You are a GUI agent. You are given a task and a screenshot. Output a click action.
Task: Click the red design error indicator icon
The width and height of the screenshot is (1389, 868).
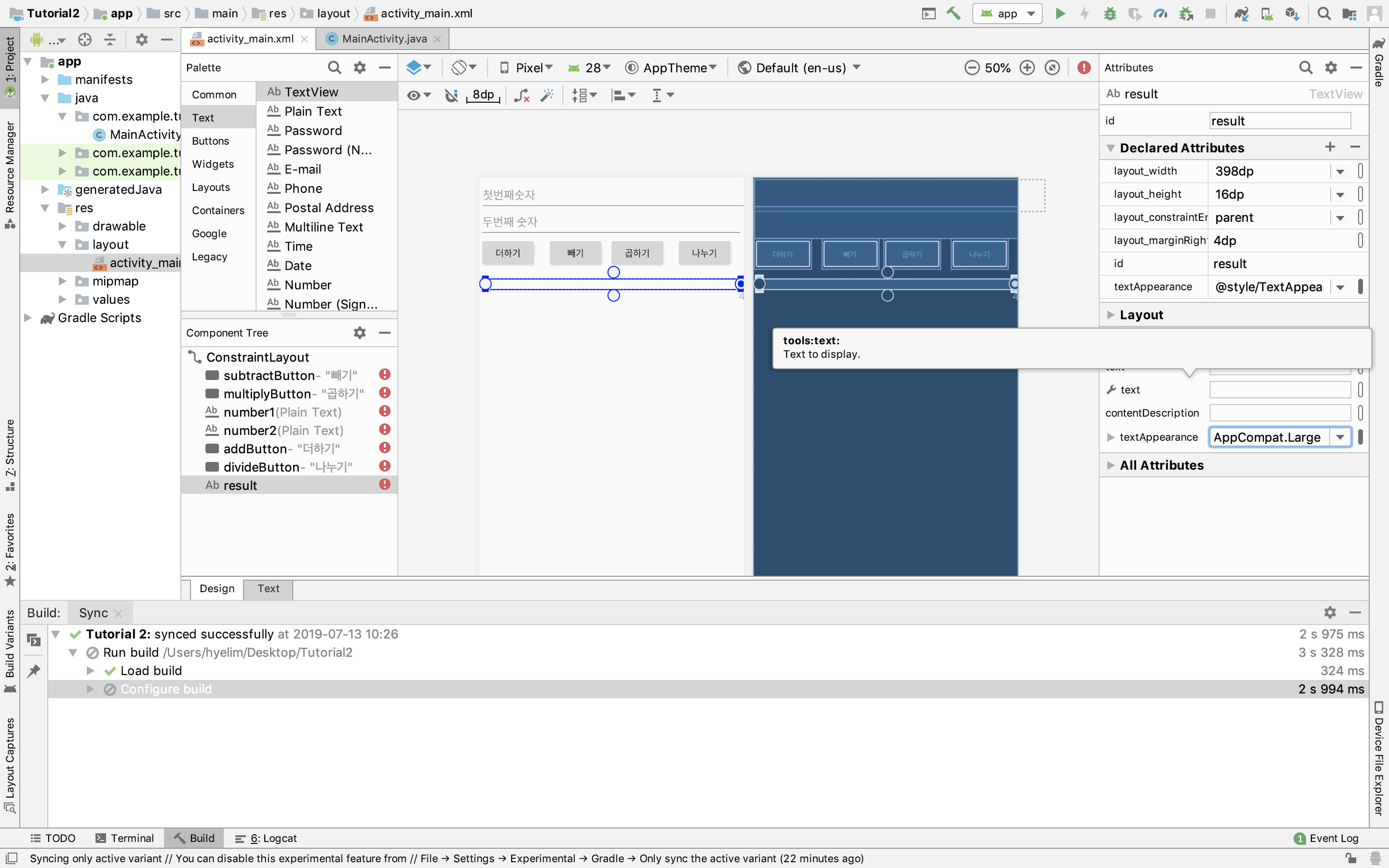1084,68
